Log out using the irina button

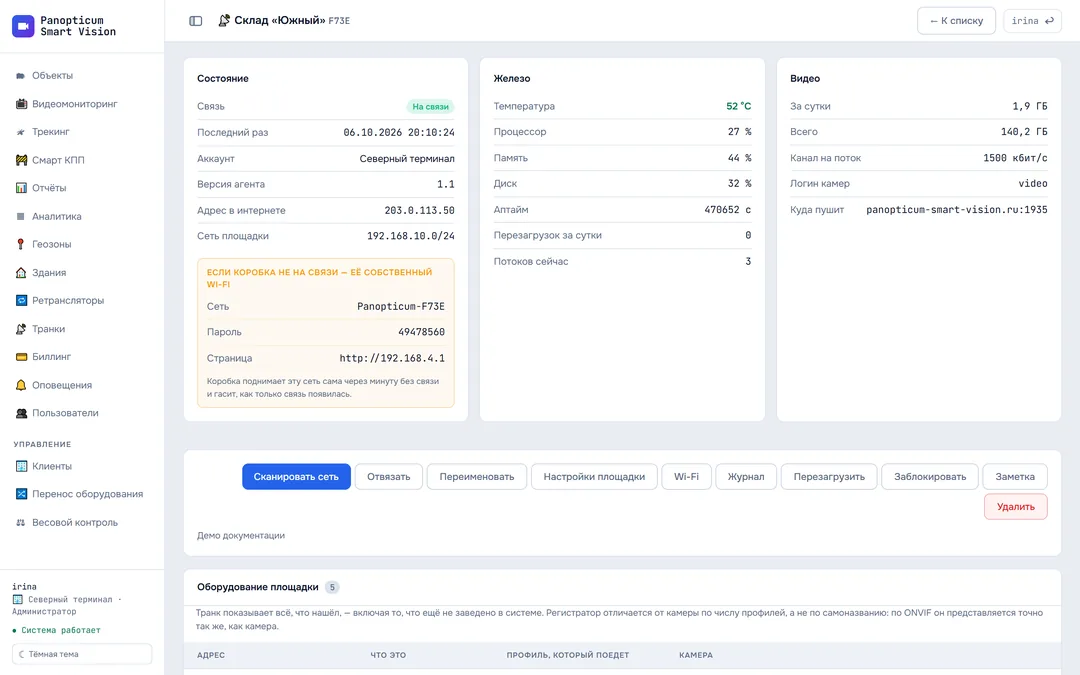1032,21
